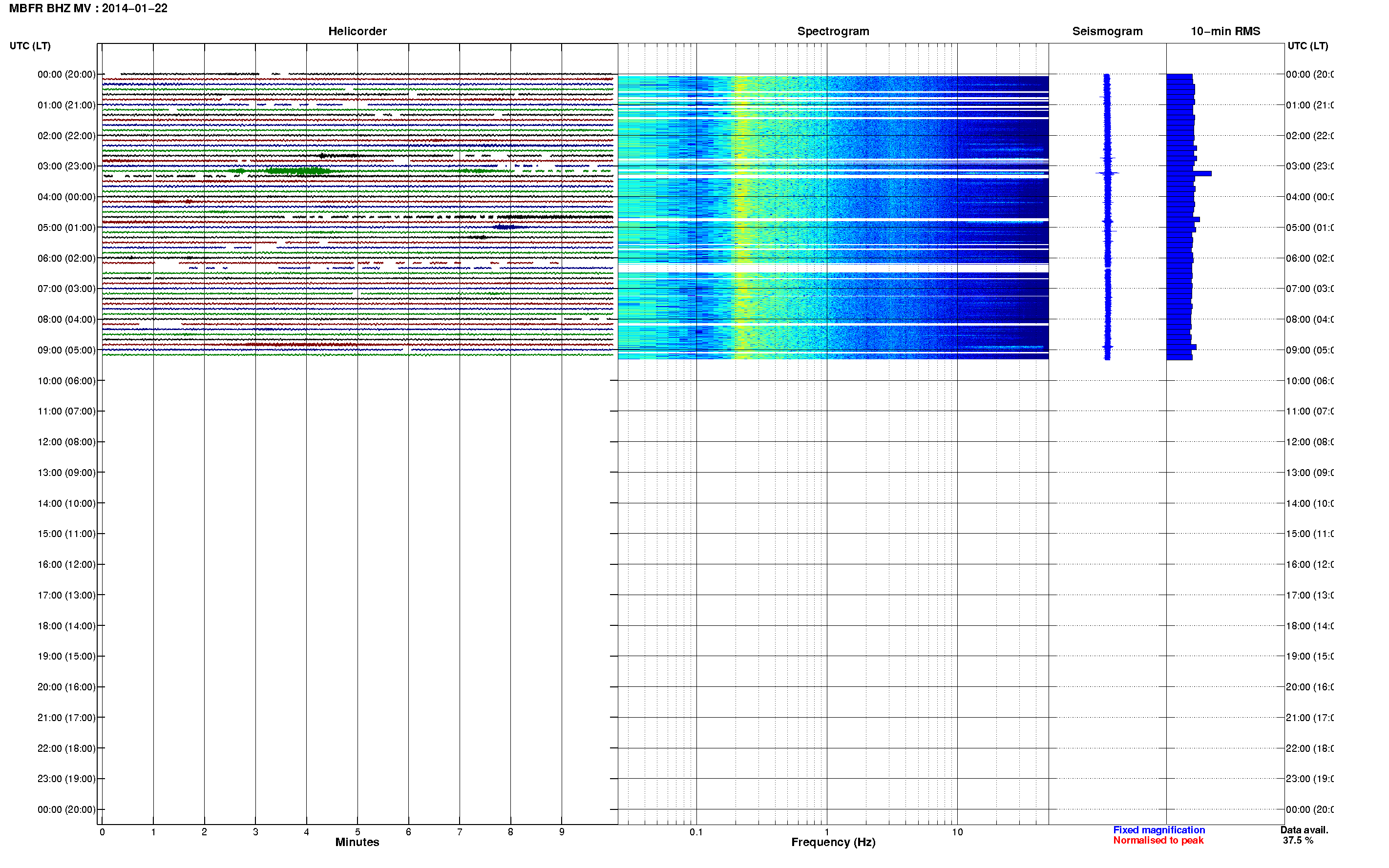Click the '9' minutes tick label
Viewport: 1389px width, 868px height.
tap(562, 831)
